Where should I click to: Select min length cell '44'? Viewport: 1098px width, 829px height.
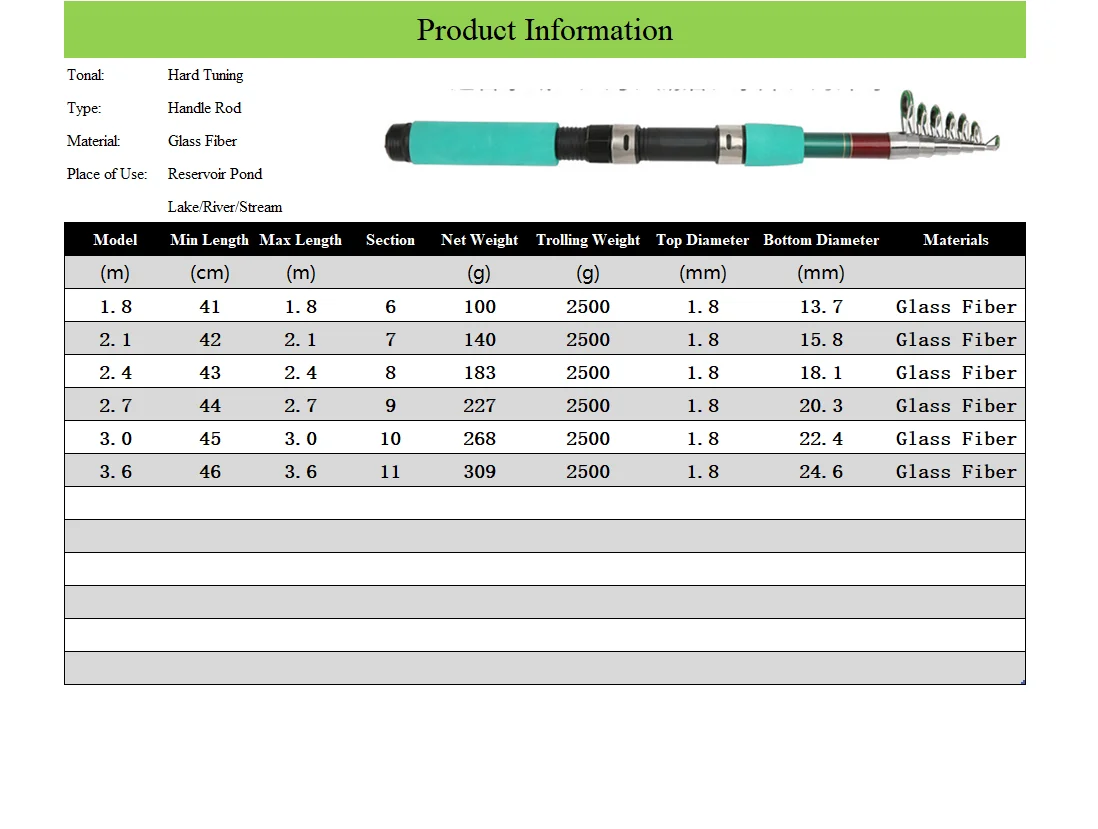(x=210, y=405)
